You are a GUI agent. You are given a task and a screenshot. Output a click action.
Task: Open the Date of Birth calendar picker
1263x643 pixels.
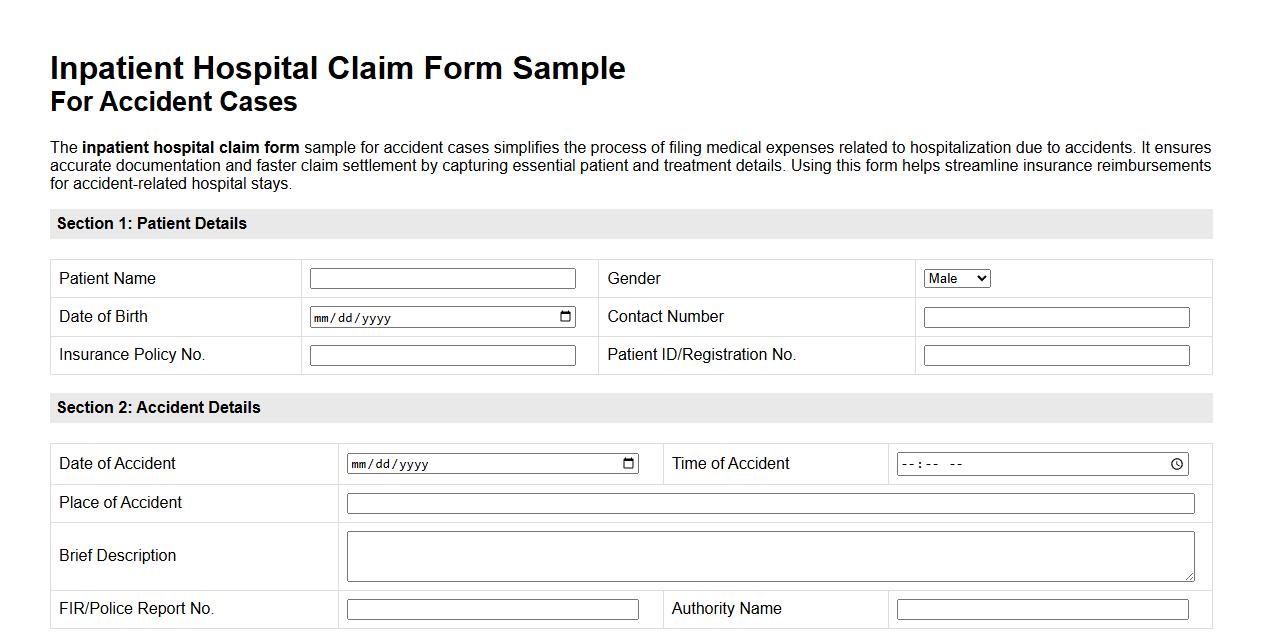[567, 316]
